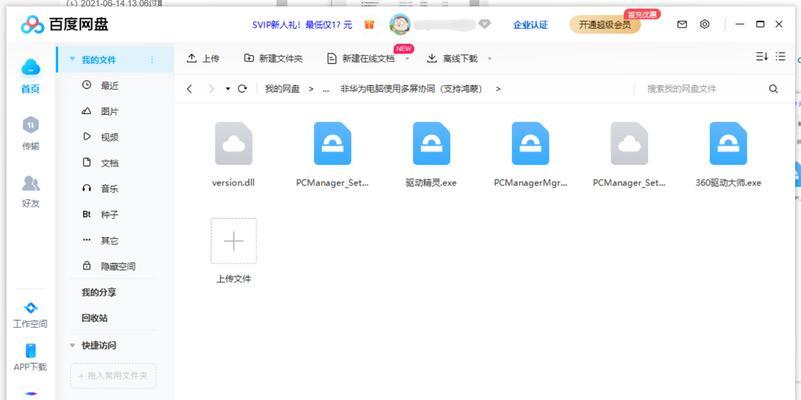
Task: Click 拖入常用文件夹 add box
Action: [x=113, y=376]
